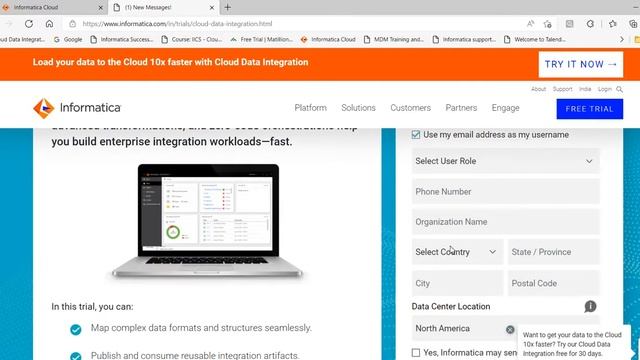Show more bookmarks with the chevron
The image size is (640, 360).
tap(622, 40)
